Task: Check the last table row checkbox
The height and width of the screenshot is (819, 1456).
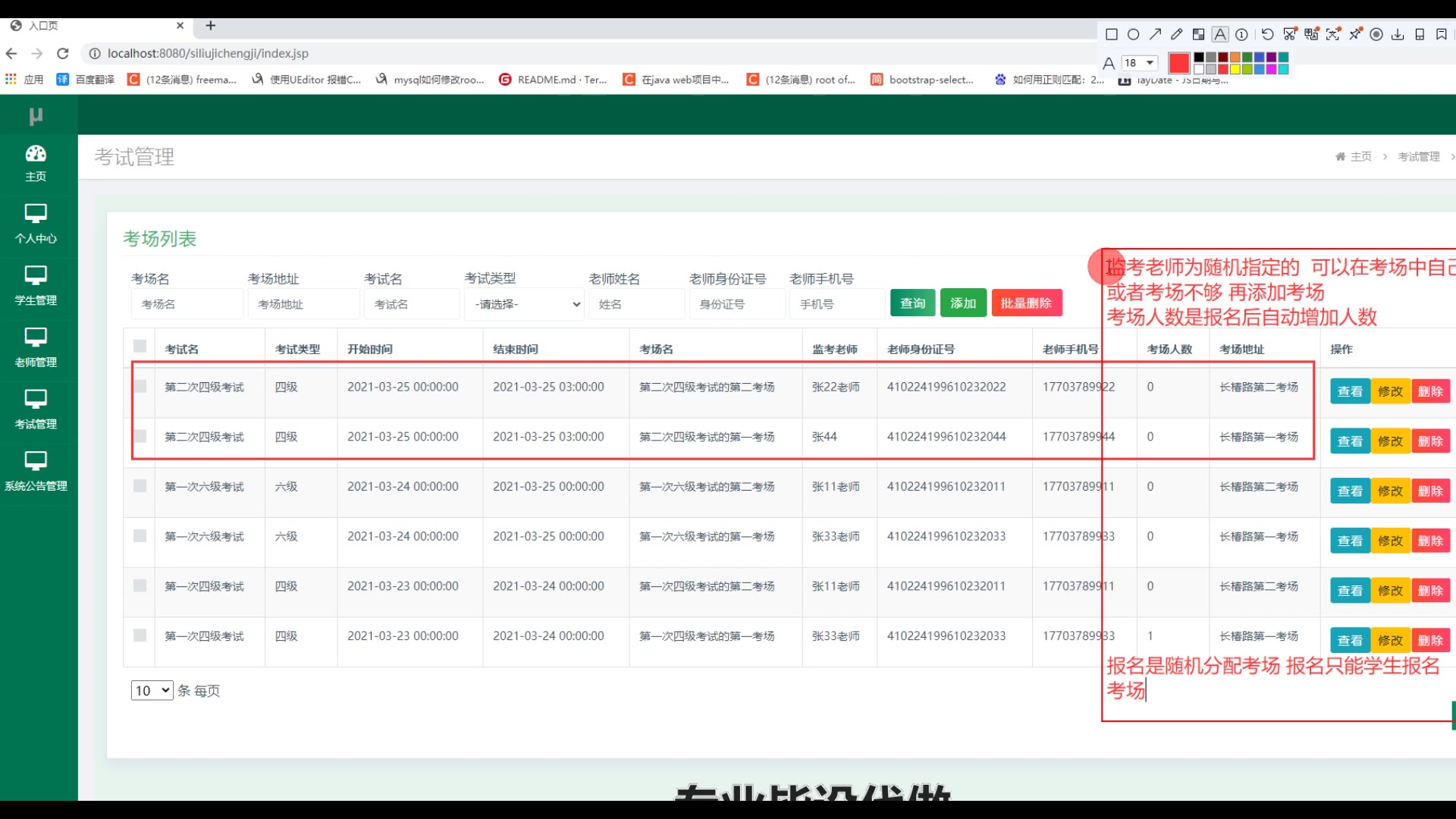Action: tap(140, 635)
